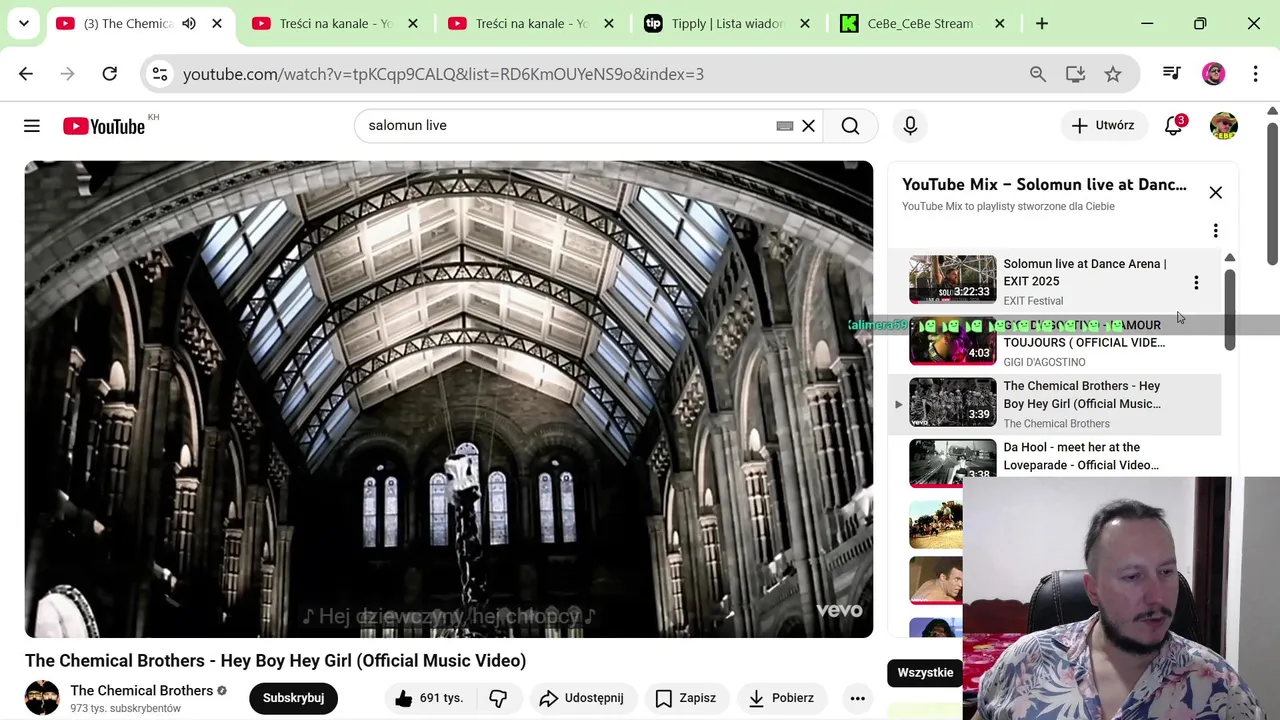Close The Chemical Brothers browser tab

(217, 23)
